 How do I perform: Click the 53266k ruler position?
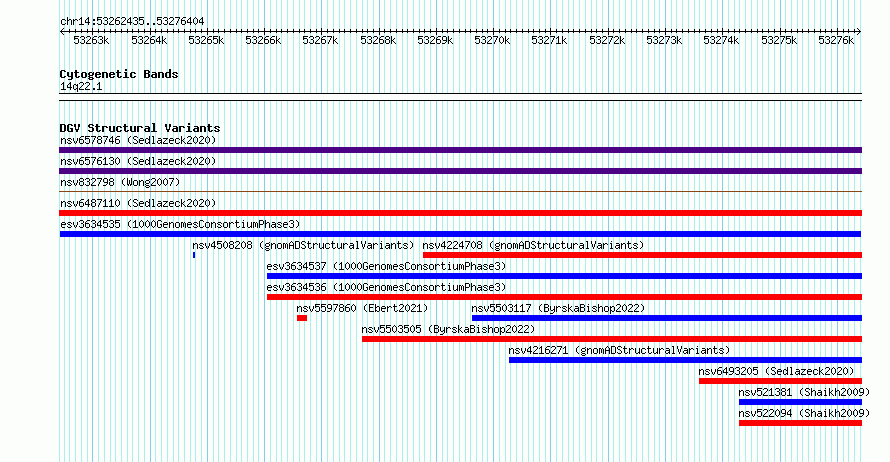point(263,40)
